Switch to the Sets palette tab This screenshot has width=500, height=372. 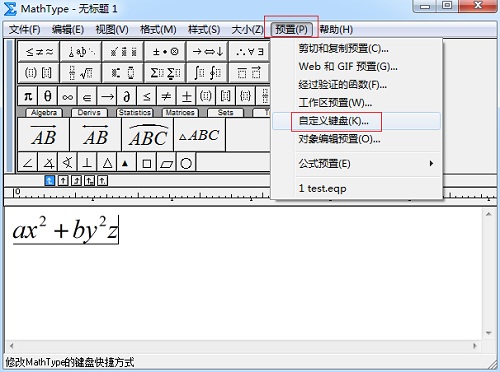click(225, 113)
